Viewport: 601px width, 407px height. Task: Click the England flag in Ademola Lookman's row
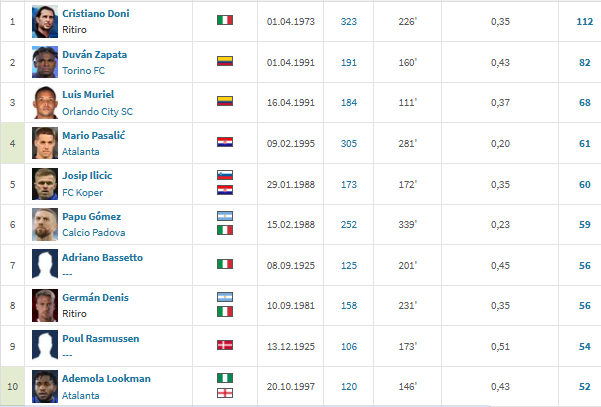[x=225, y=392]
